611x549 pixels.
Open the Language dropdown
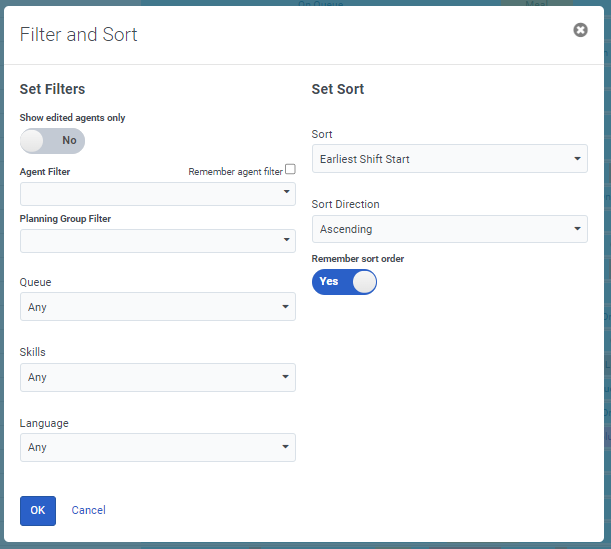coord(157,447)
